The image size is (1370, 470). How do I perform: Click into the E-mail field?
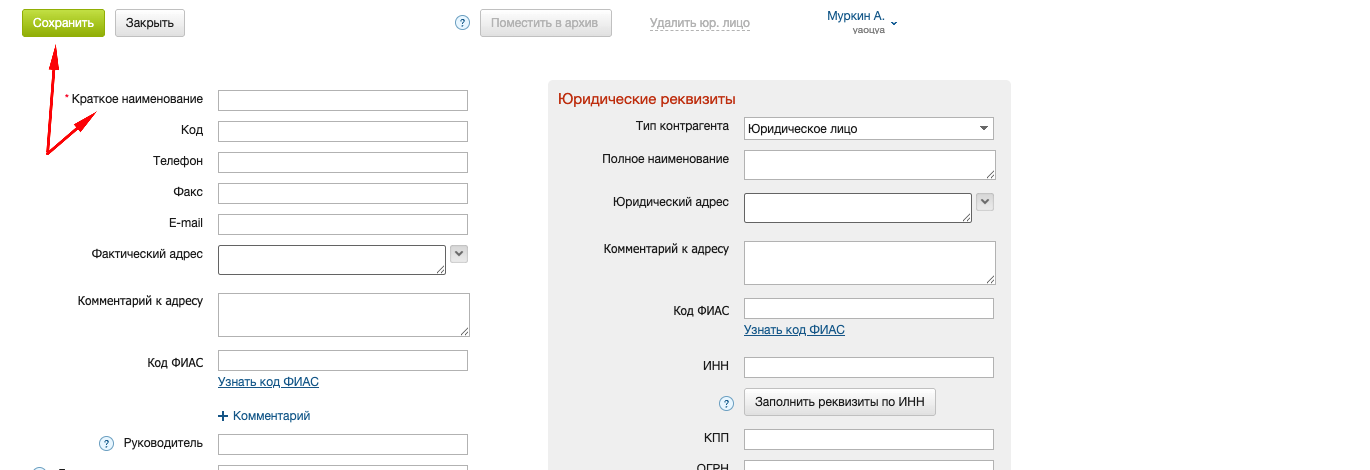point(342,224)
